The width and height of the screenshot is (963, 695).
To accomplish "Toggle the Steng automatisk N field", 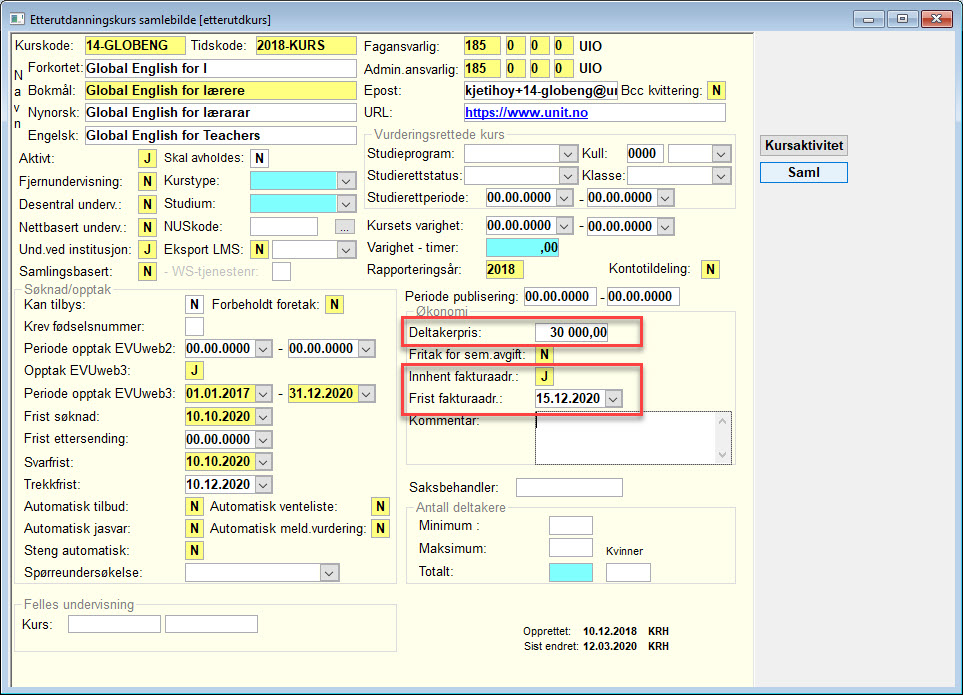I will [x=194, y=551].
